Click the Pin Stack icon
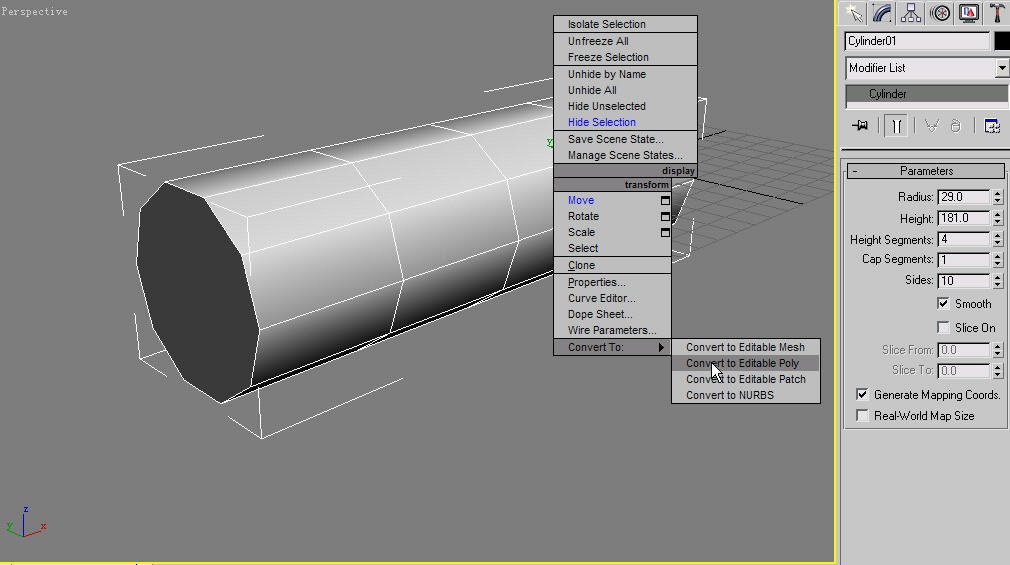This screenshot has width=1010, height=565. tap(859, 126)
